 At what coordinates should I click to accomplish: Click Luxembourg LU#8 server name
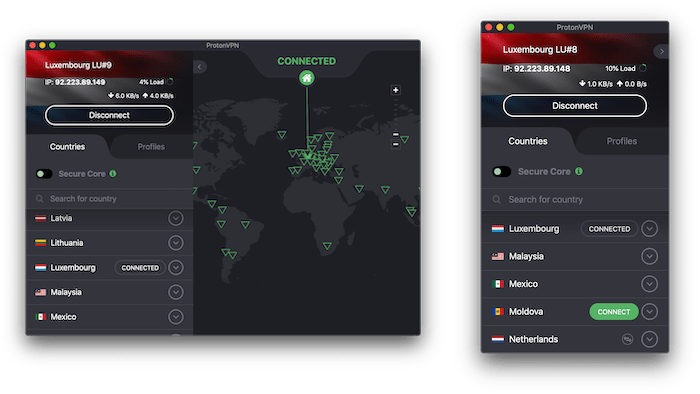[540, 50]
